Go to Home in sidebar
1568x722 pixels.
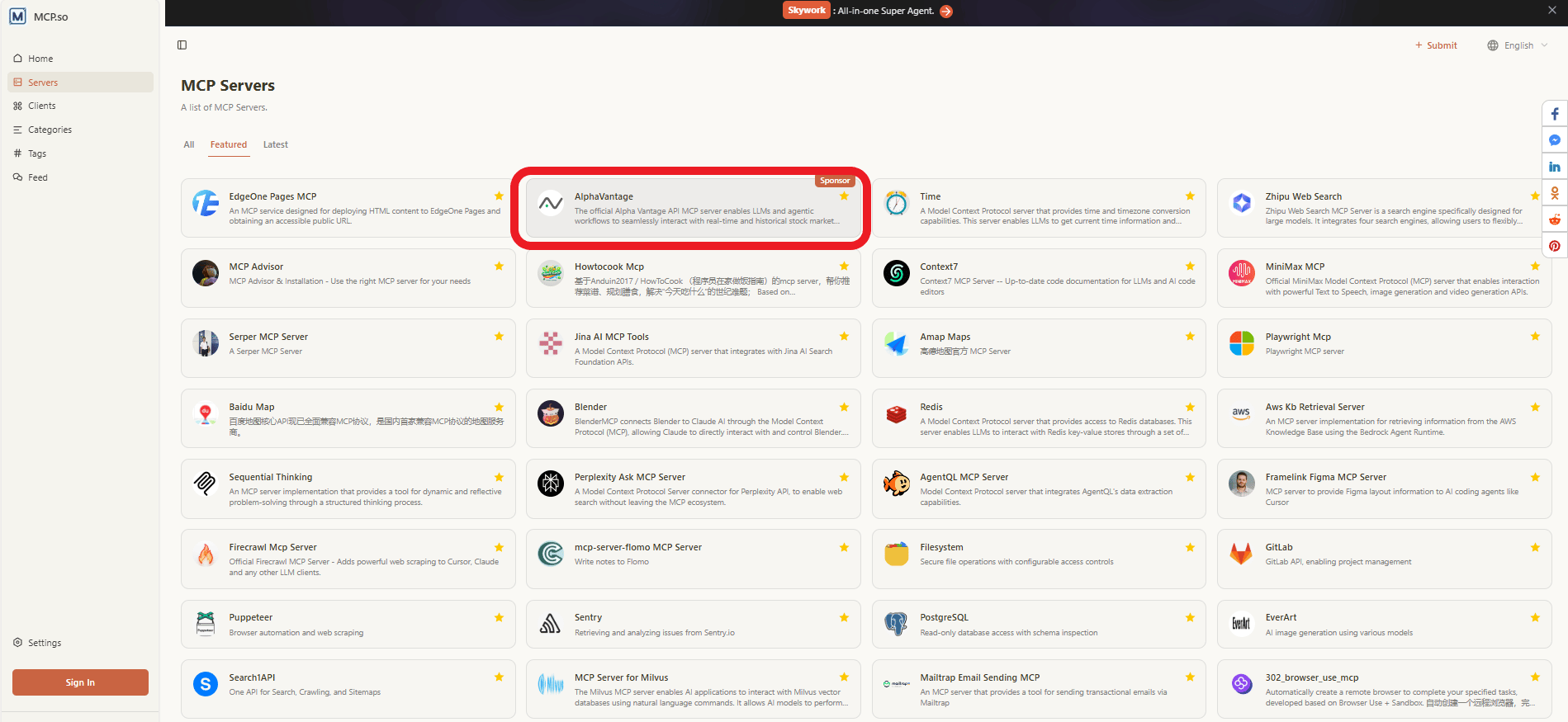click(80, 59)
